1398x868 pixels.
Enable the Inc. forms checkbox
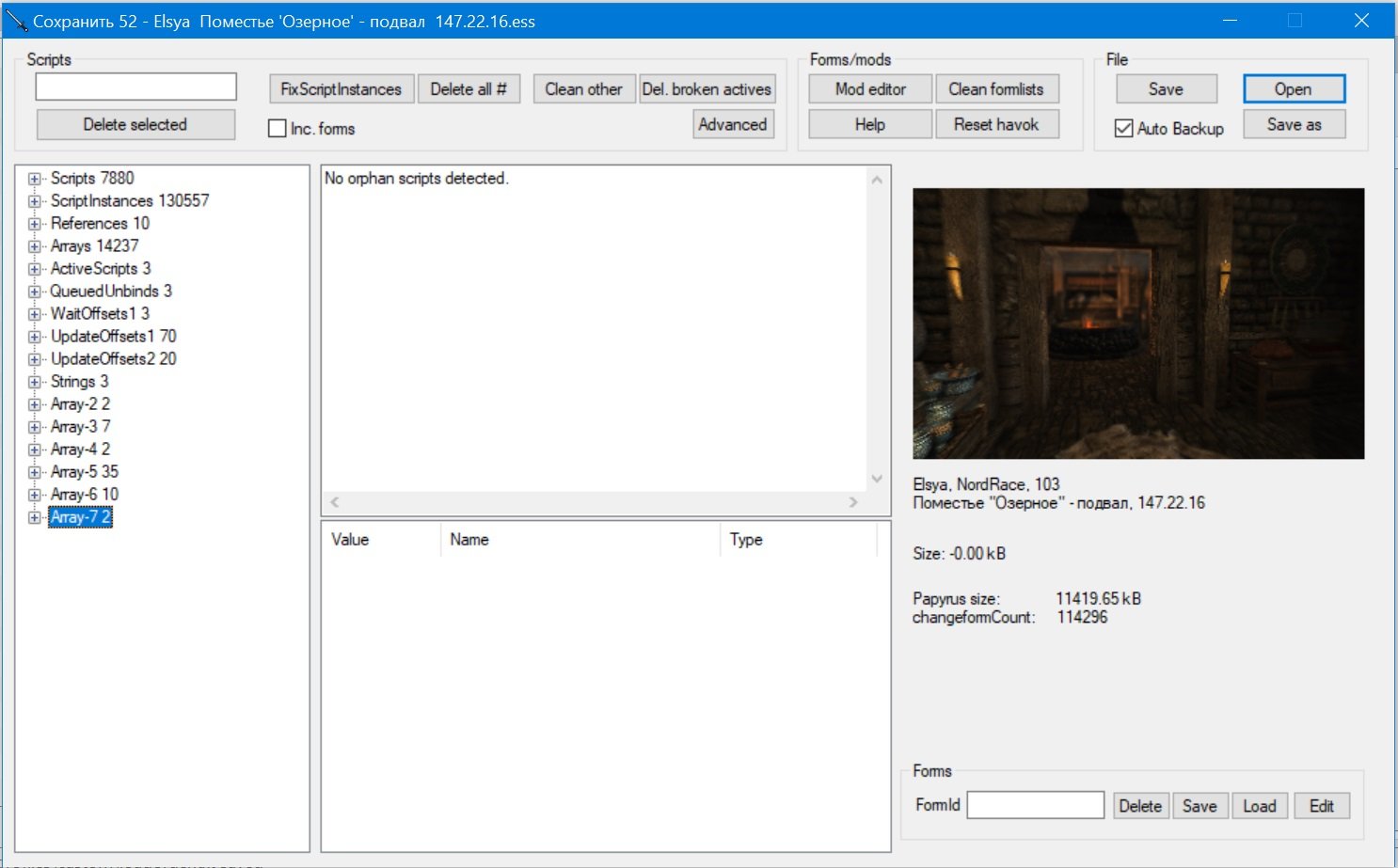tap(278, 129)
